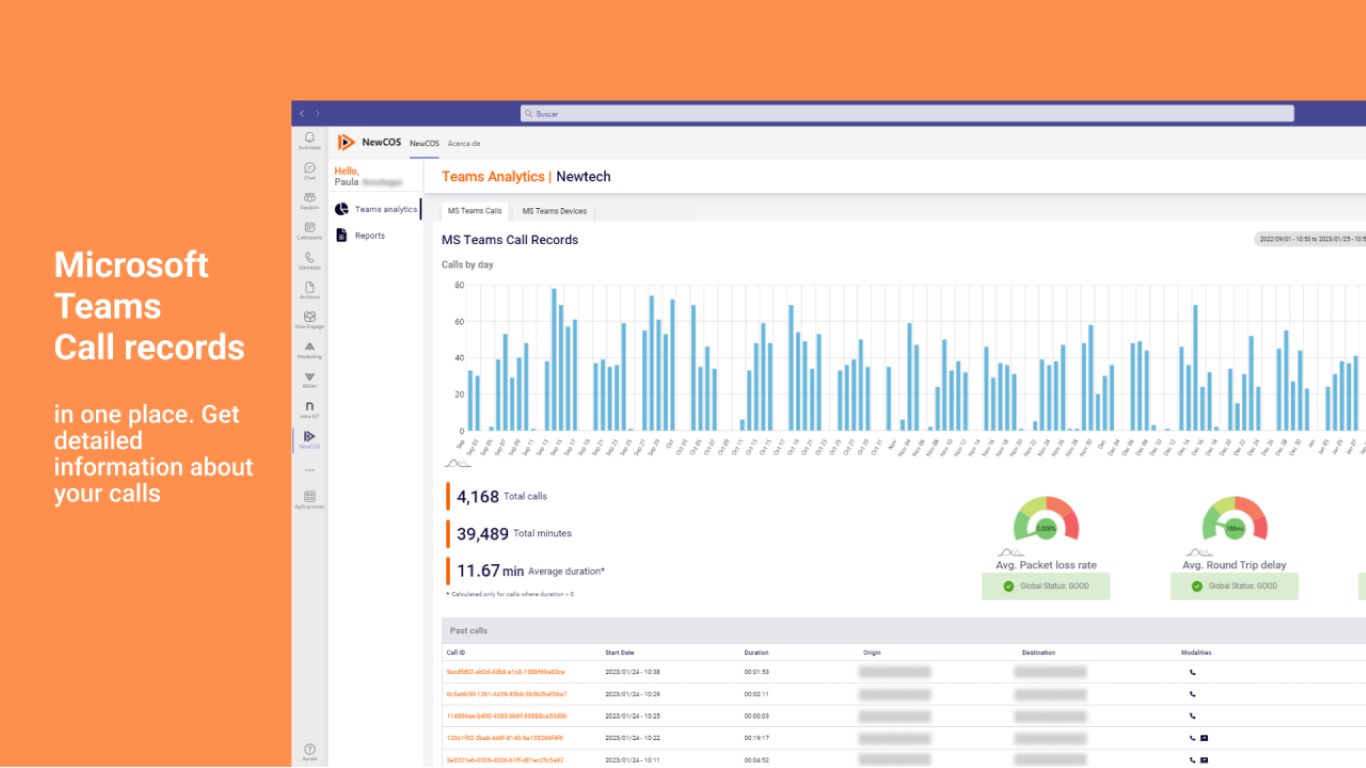
Task: Go to Equipos in the sidebar
Action: click(310, 200)
